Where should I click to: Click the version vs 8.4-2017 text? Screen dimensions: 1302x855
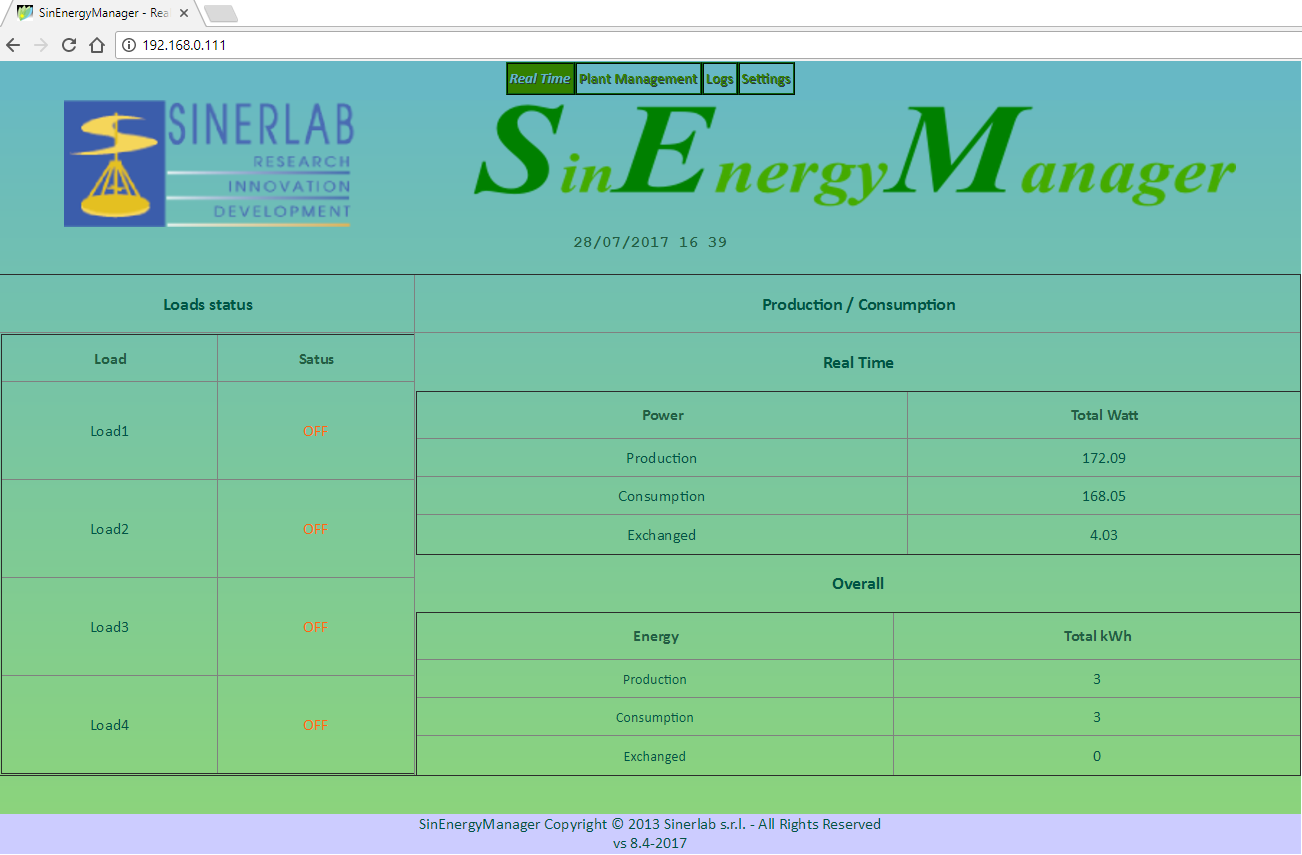[650, 843]
